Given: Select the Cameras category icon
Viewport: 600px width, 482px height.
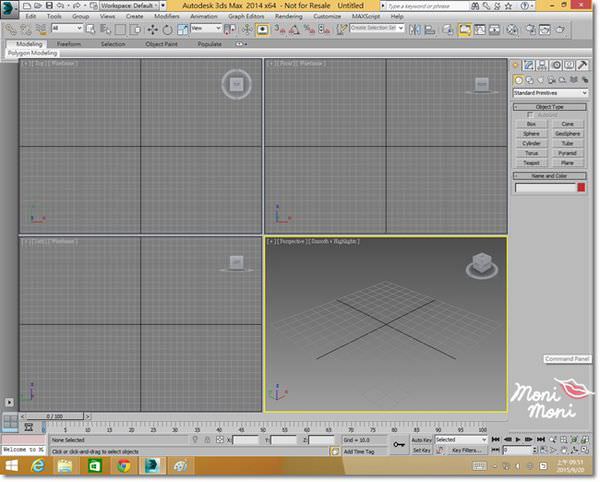Looking at the screenshot, I should point(552,79).
